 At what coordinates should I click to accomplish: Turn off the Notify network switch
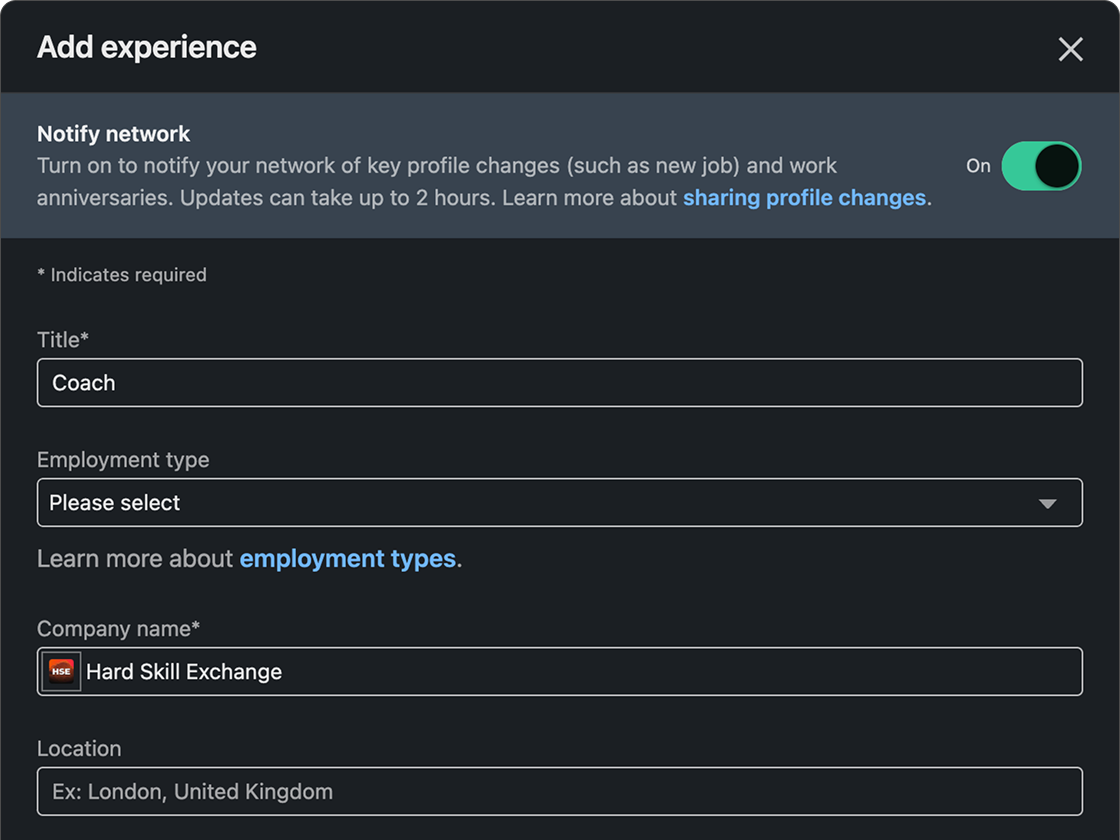(x=1041, y=166)
